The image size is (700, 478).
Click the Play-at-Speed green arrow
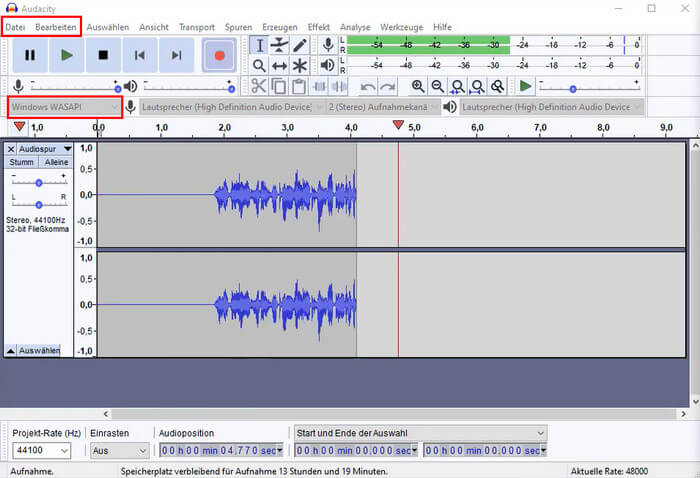coord(525,86)
